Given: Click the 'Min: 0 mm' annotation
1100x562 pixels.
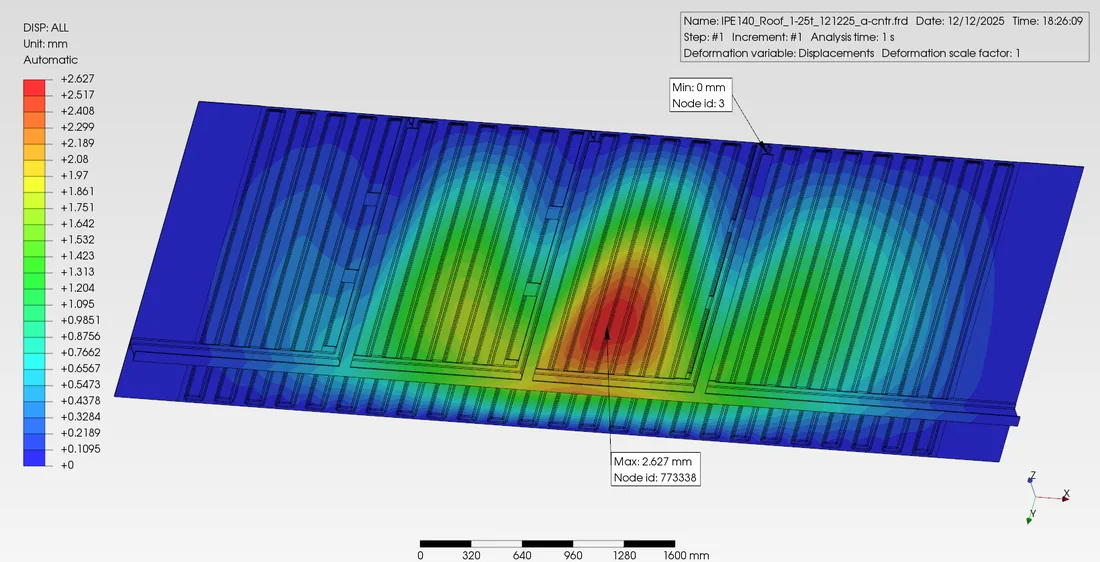Looking at the screenshot, I should [699, 88].
